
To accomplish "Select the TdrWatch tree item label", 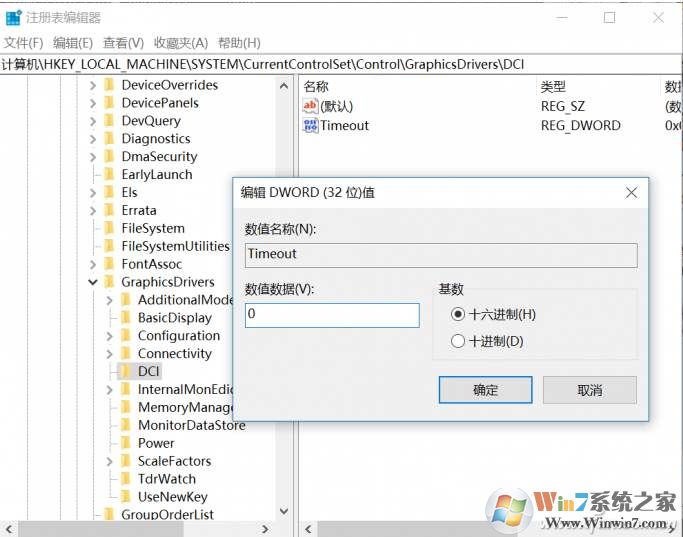I will [167, 479].
